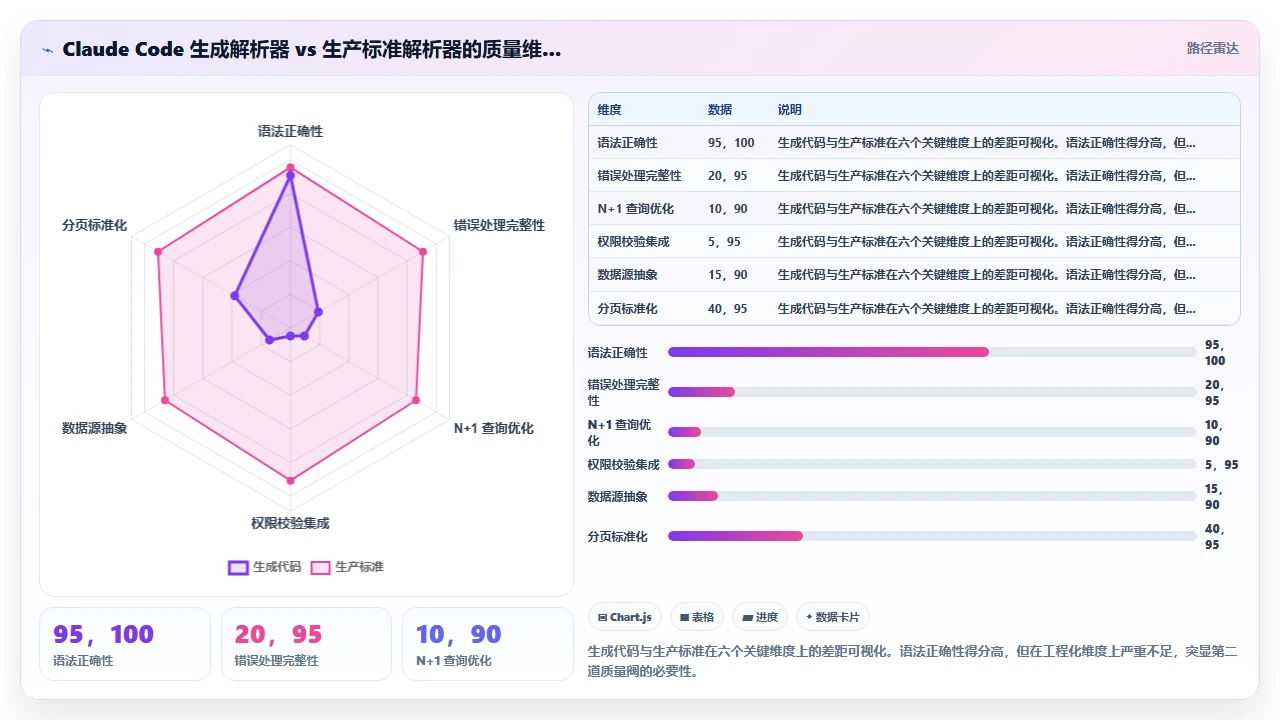The image size is (1280, 720).
Task: Click table value 20，95
Action: [x=728, y=176]
